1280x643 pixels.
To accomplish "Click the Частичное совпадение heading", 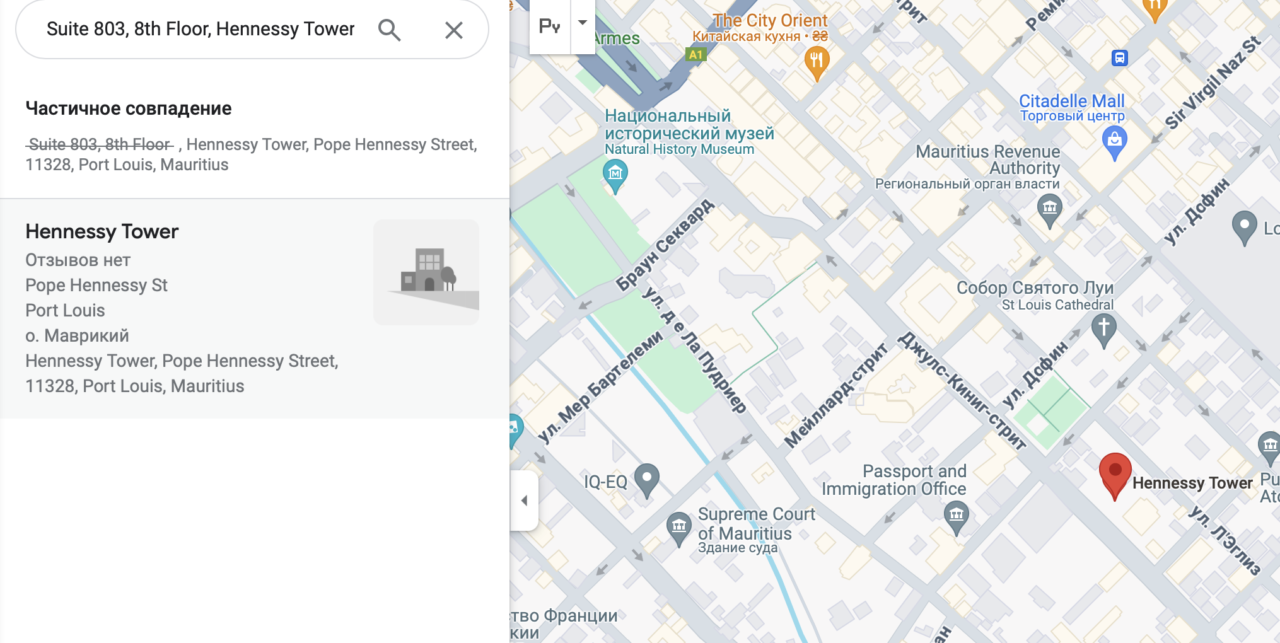I will (x=128, y=109).
